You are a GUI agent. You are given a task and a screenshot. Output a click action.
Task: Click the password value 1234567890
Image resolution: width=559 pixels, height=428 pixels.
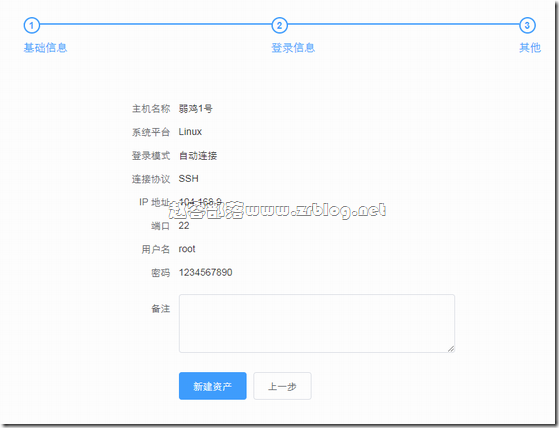205,272
